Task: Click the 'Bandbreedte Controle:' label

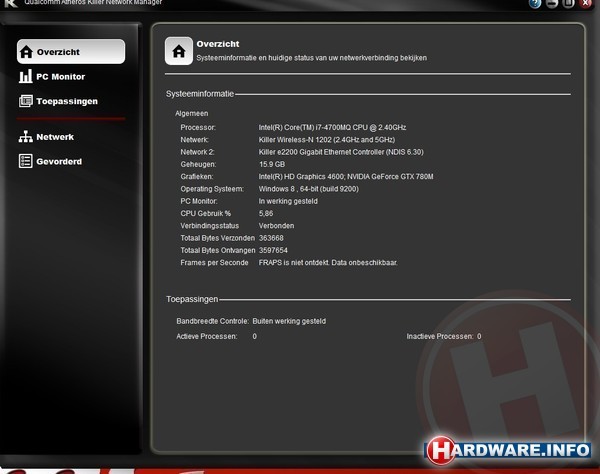Action: [212, 321]
